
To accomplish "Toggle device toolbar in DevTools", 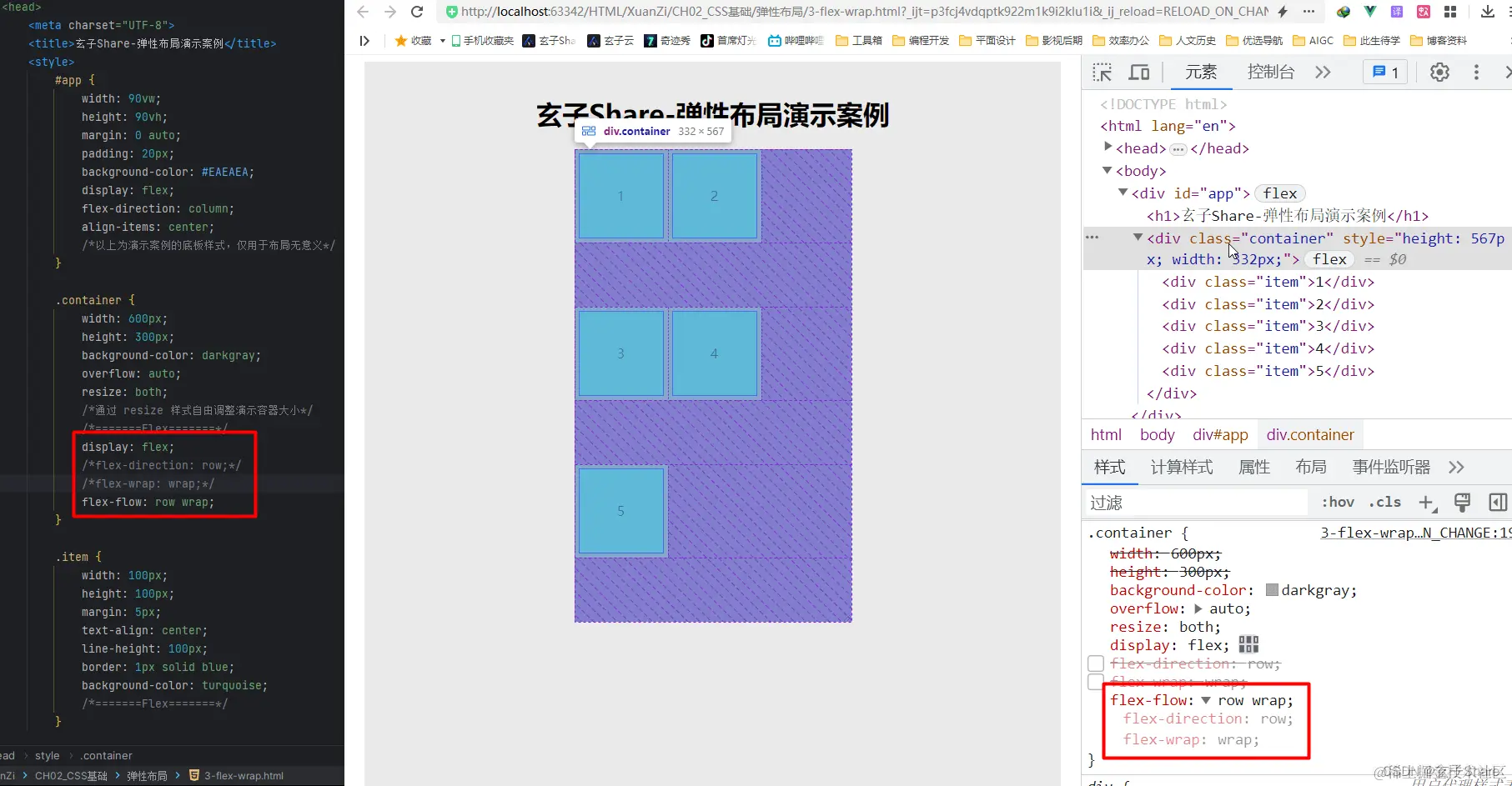I will [1139, 73].
